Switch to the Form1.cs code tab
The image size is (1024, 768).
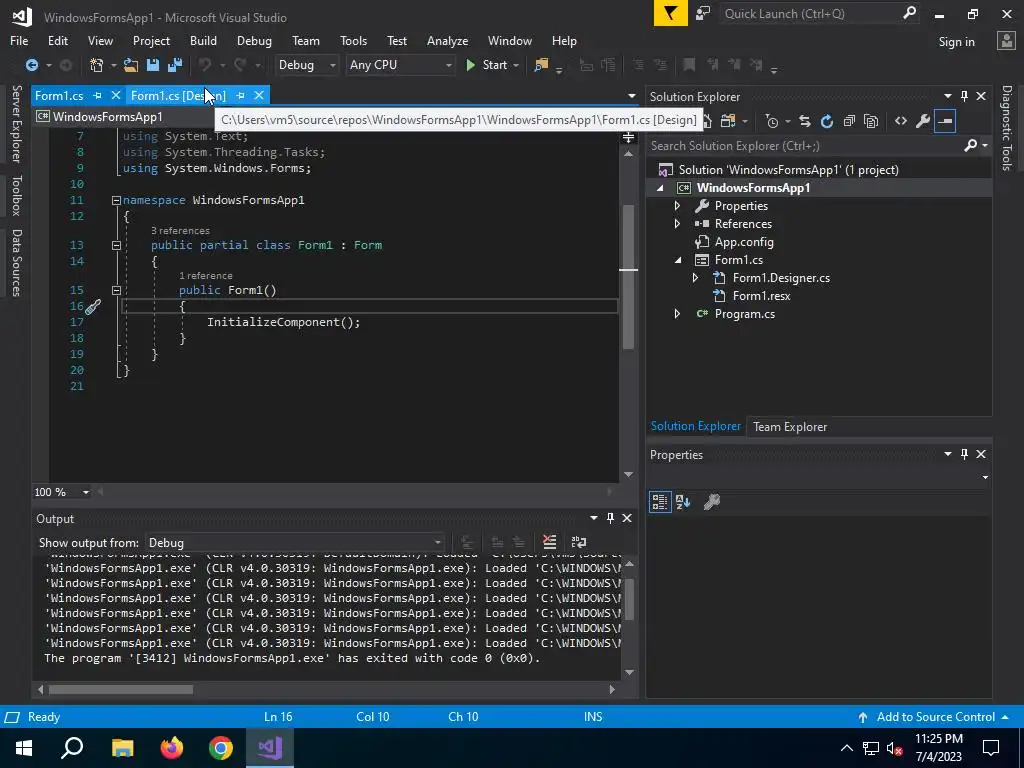59,95
